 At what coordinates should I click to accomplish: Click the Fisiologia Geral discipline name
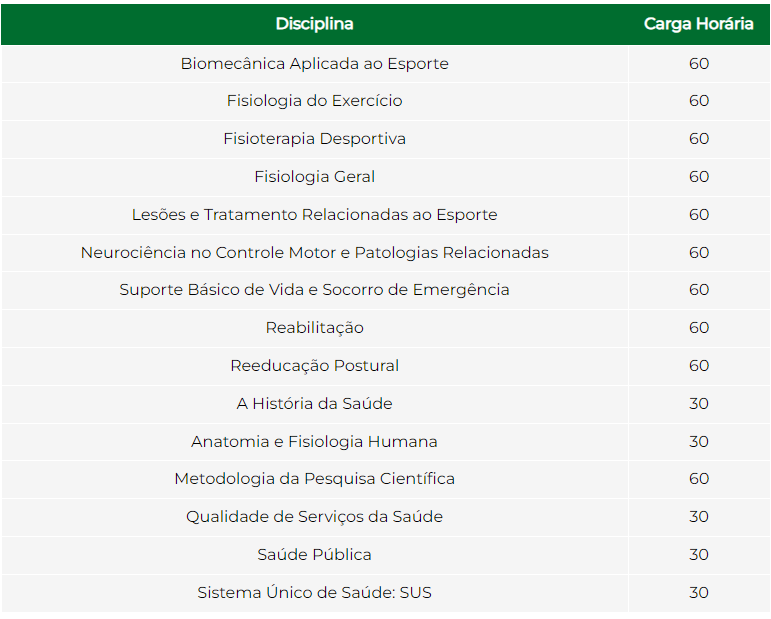tap(314, 177)
